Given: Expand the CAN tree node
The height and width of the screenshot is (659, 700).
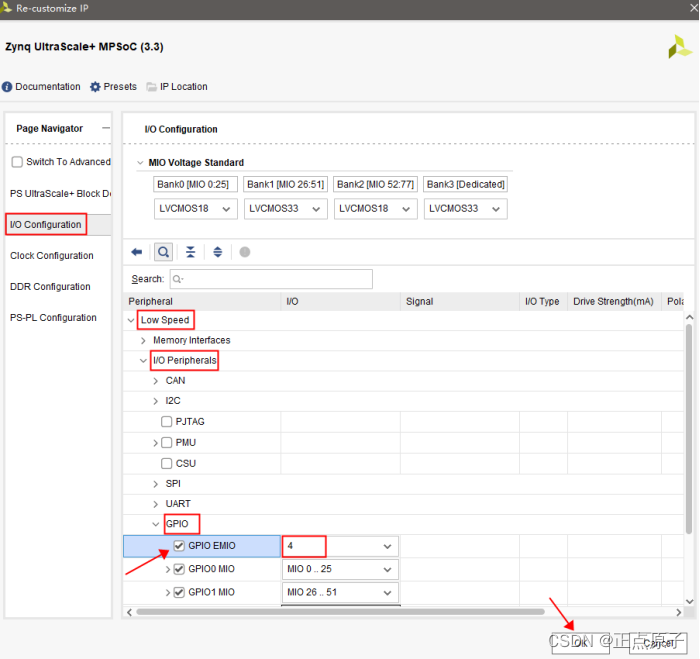Looking at the screenshot, I should 155,381.
